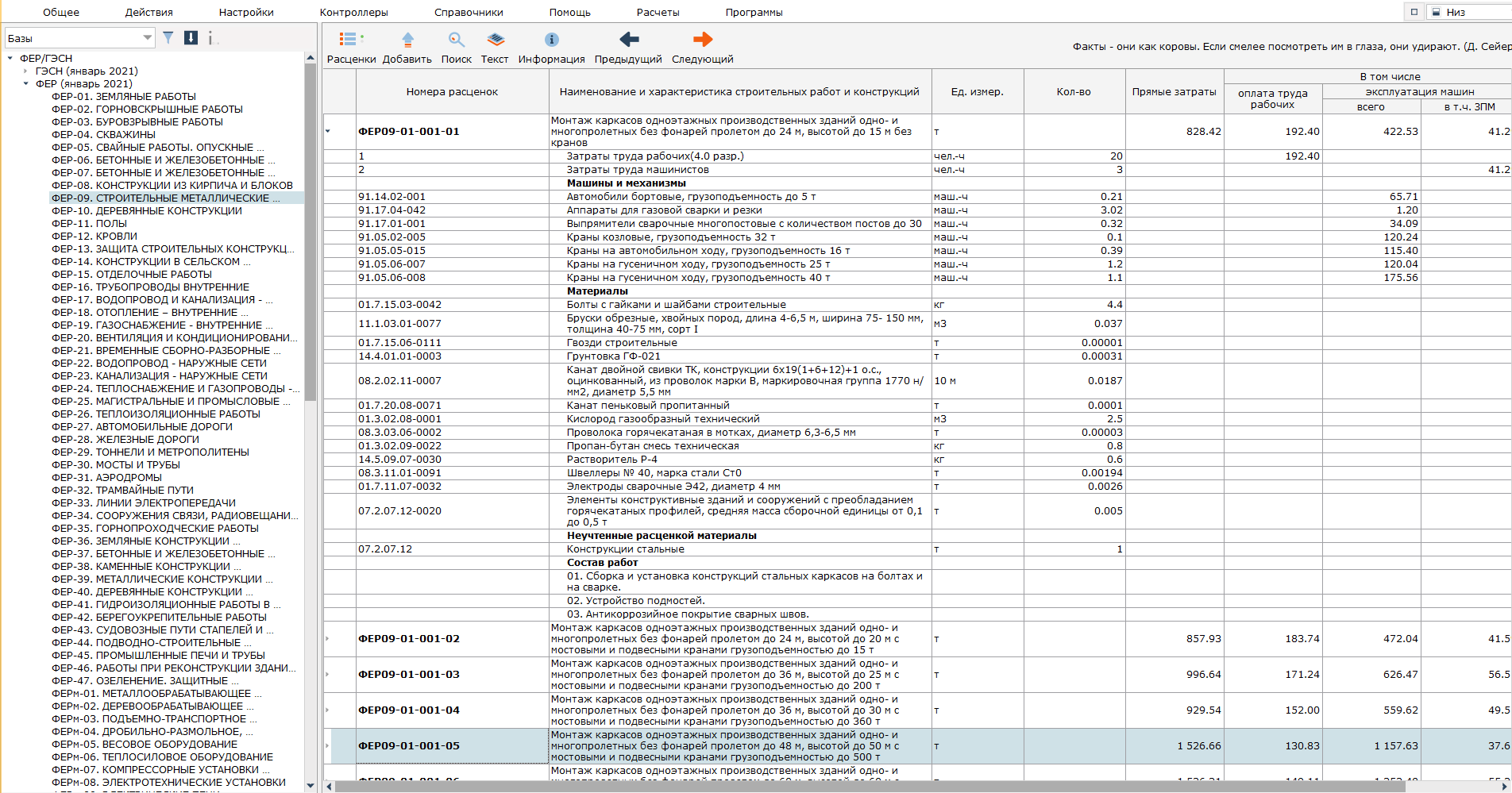The height and width of the screenshot is (793, 1512).
Task: Select ФЕР-09. СТРОИТЕЛЬНЫЕ МЕТАЛЛИЧЕСКИЕ item
Action: point(166,198)
